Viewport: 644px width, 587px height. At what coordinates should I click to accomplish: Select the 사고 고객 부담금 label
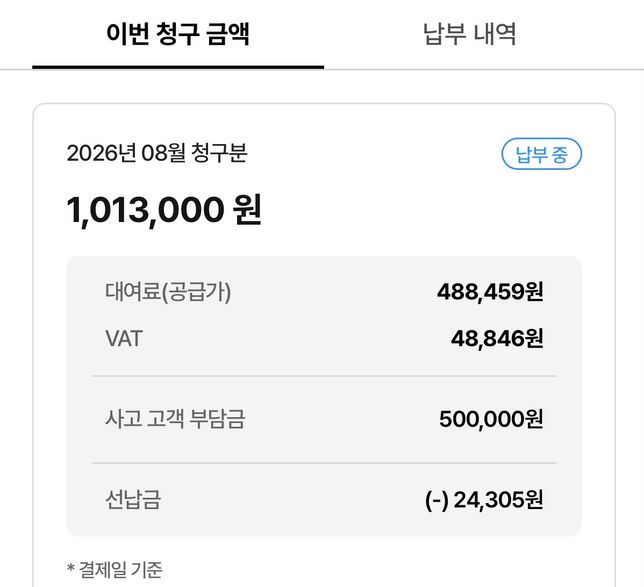[175, 419]
